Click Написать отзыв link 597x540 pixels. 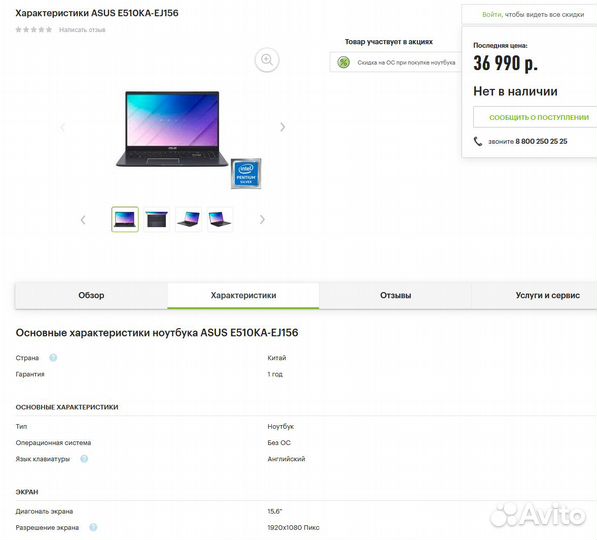point(82,30)
